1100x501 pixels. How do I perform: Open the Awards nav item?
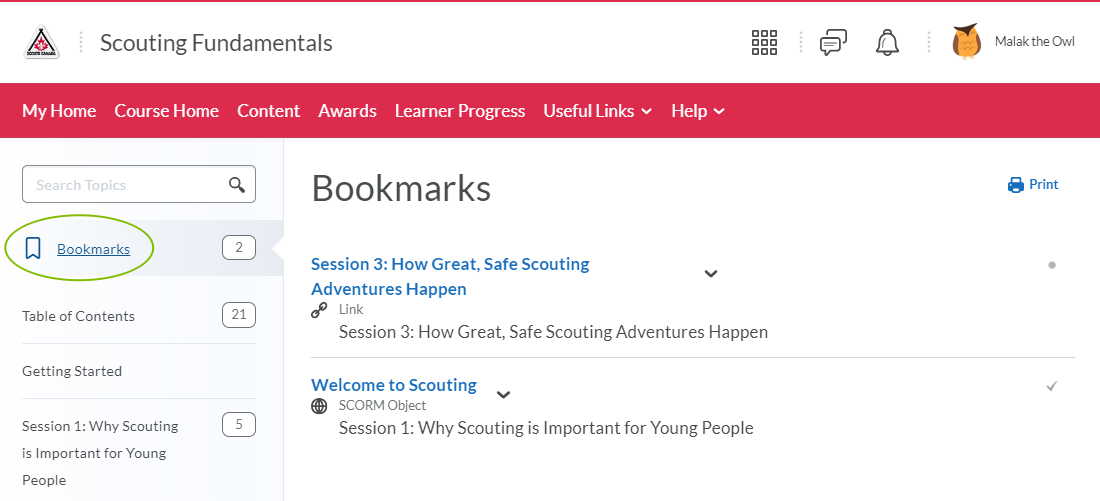click(347, 111)
